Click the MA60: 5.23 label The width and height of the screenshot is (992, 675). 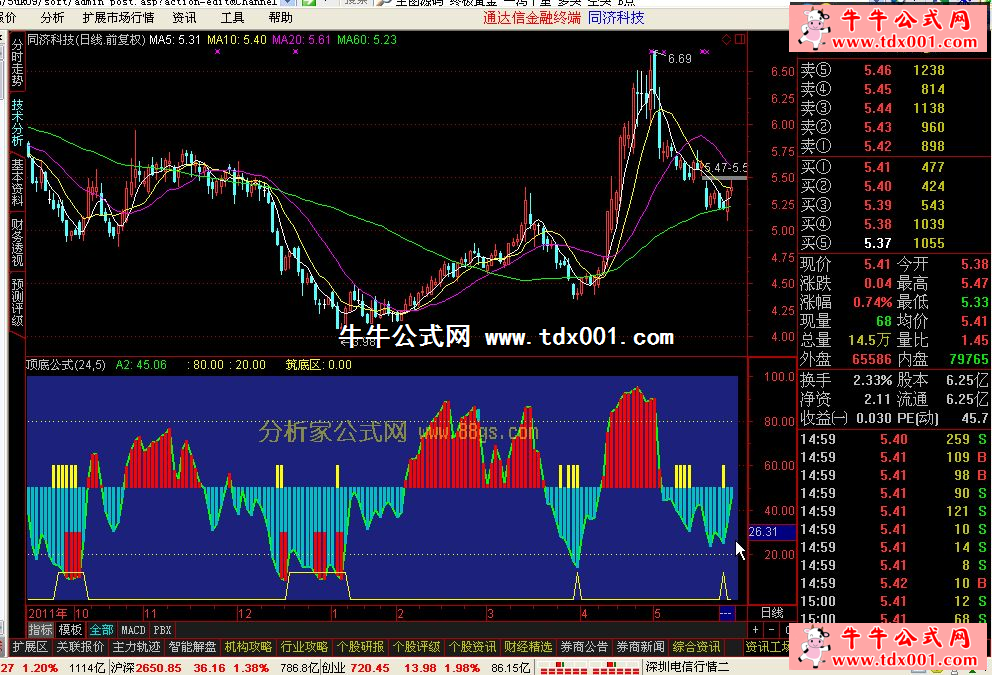click(367, 40)
